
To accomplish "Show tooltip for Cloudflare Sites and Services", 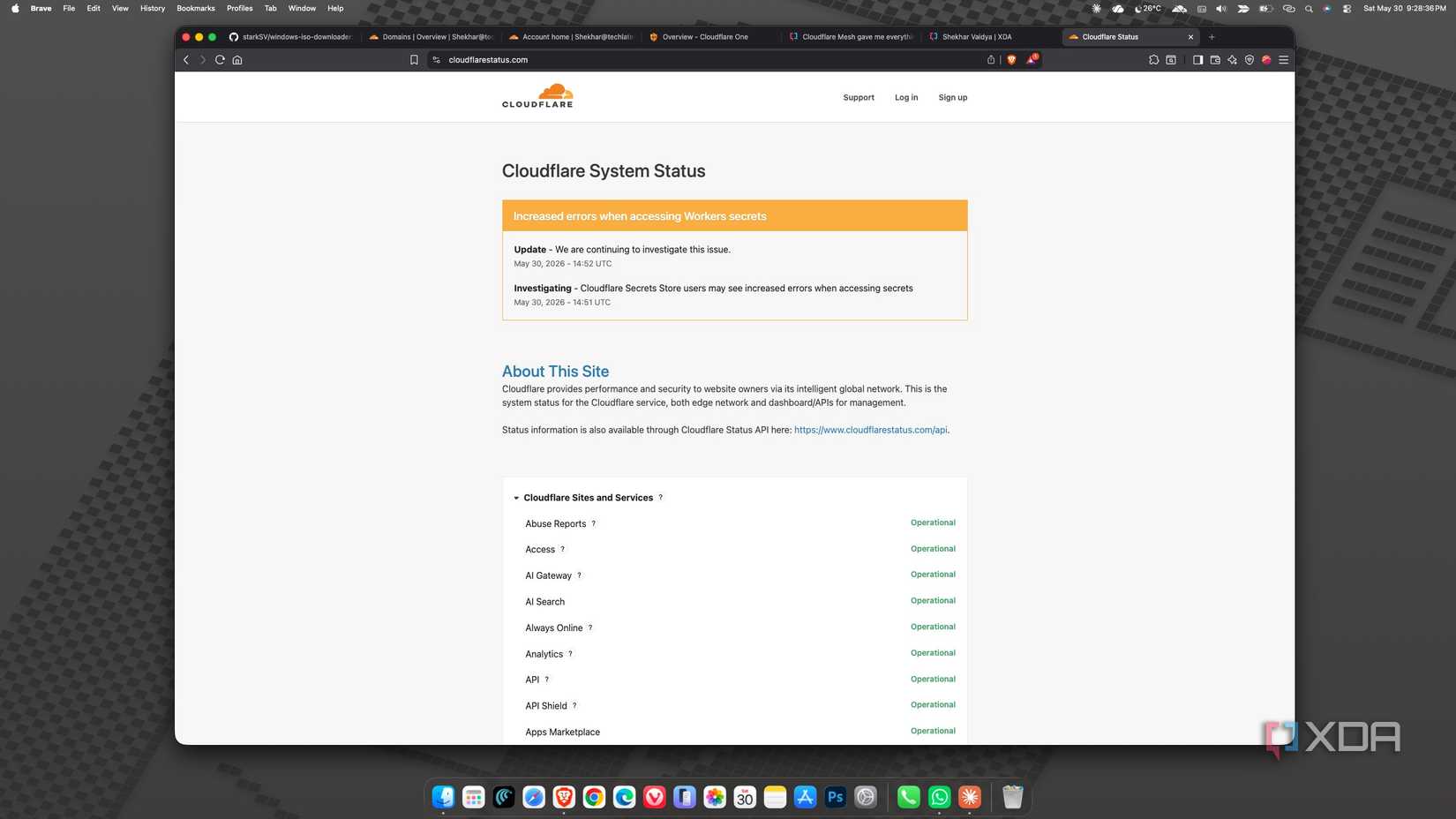I will coord(660,498).
